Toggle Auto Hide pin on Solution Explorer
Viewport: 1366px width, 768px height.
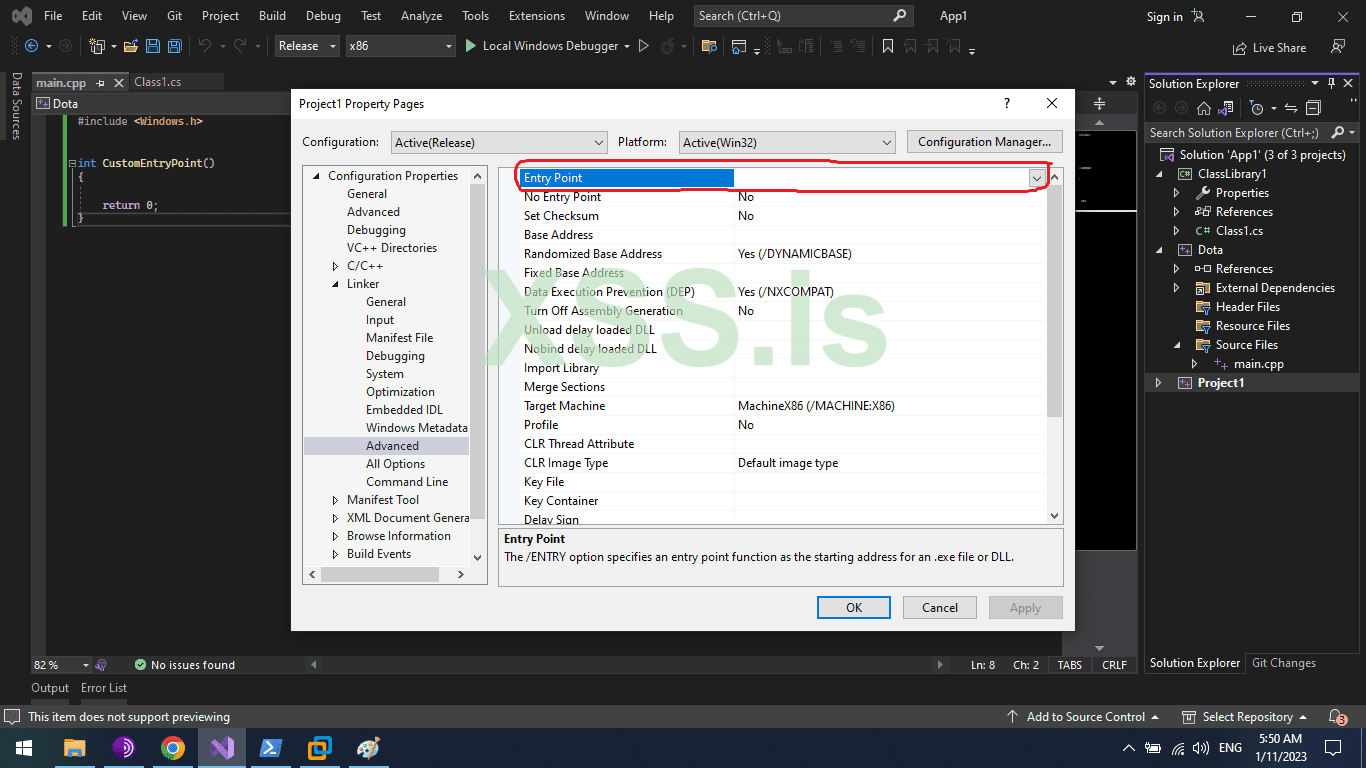pyautogui.click(x=1330, y=84)
